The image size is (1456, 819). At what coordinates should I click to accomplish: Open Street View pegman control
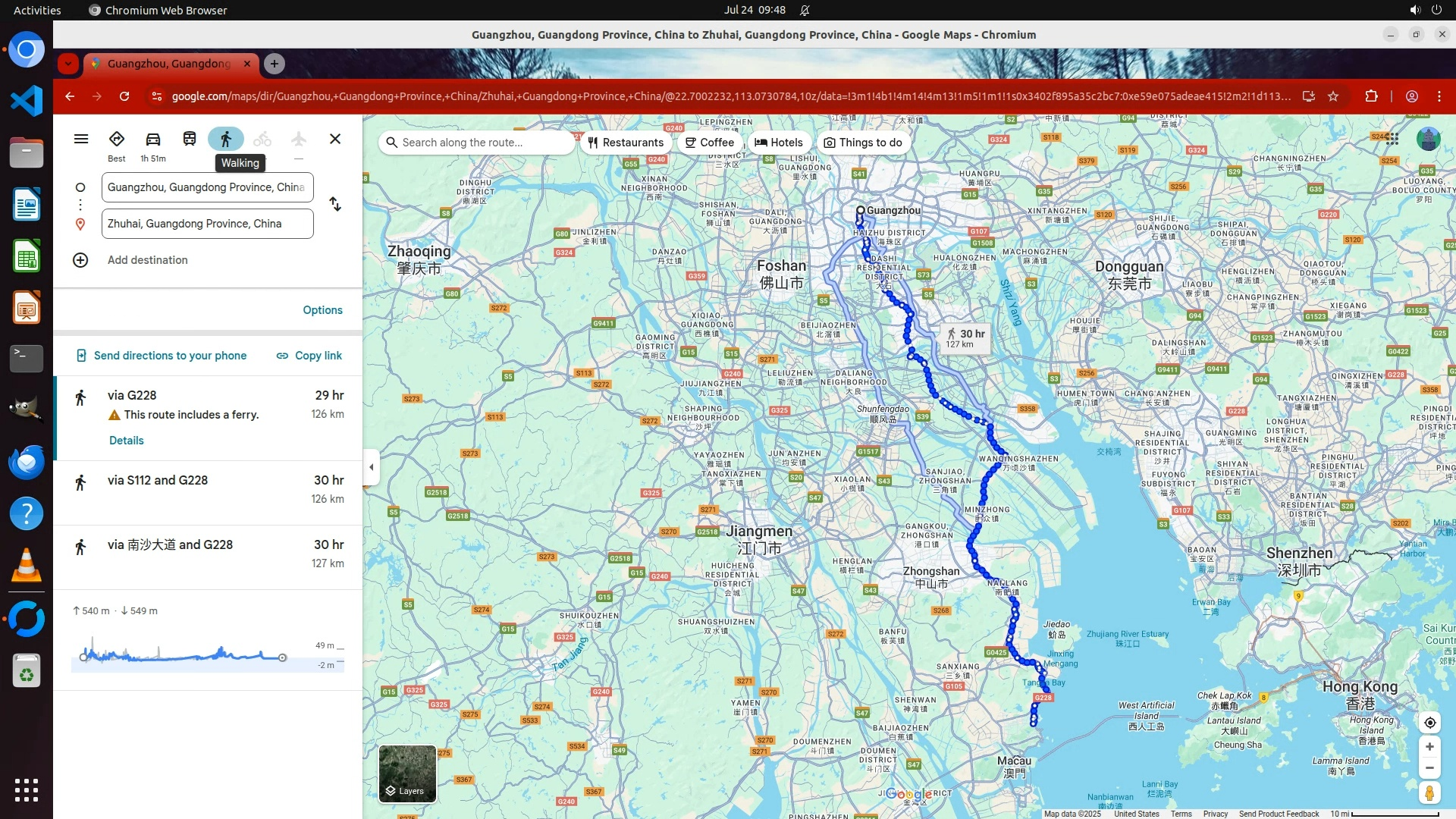[x=1429, y=793]
